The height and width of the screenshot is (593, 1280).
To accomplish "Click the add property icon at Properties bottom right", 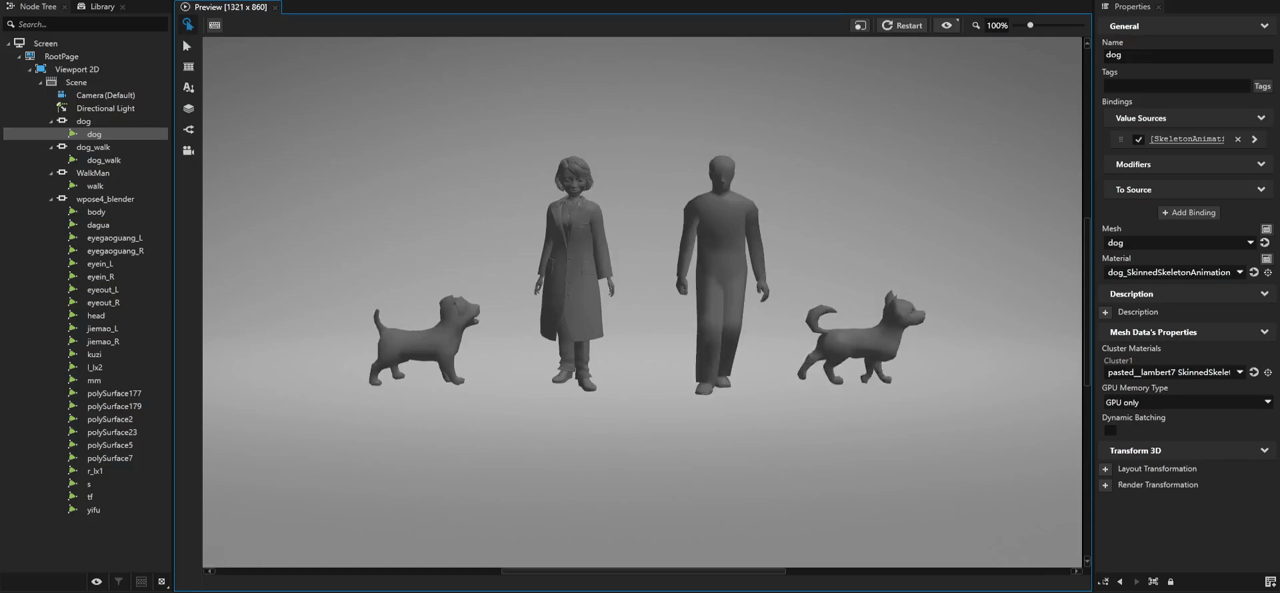I will pos(1270,581).
